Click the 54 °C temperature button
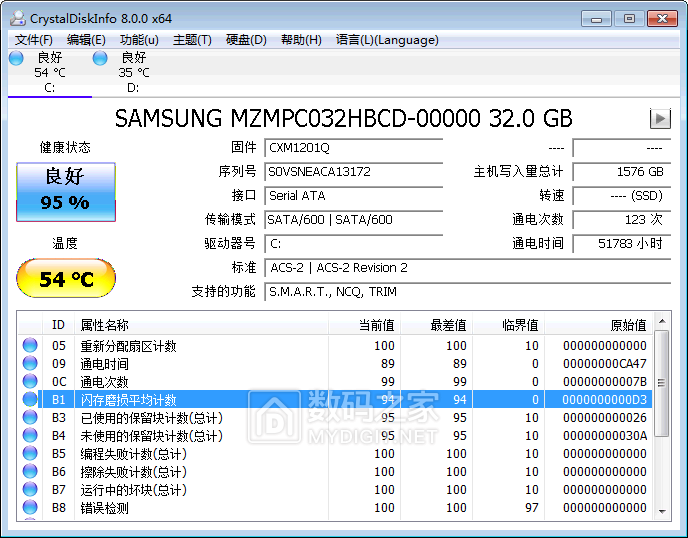 66,278
